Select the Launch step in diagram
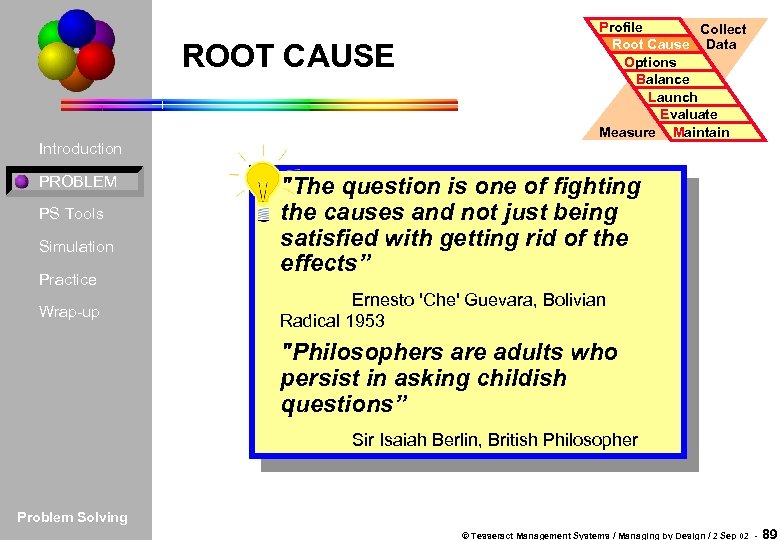Screen dimensions: 780x540 (688, 97)
